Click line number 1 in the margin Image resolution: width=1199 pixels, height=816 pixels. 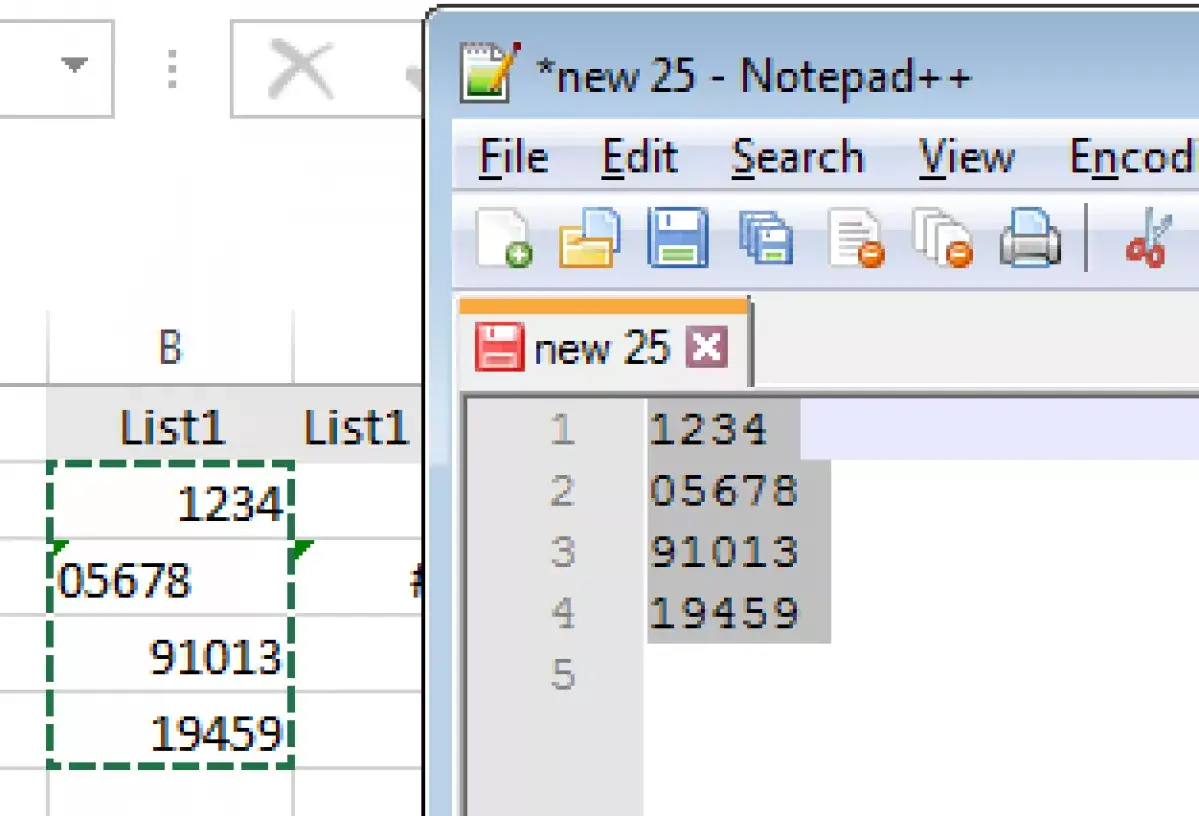click(562, 429)
